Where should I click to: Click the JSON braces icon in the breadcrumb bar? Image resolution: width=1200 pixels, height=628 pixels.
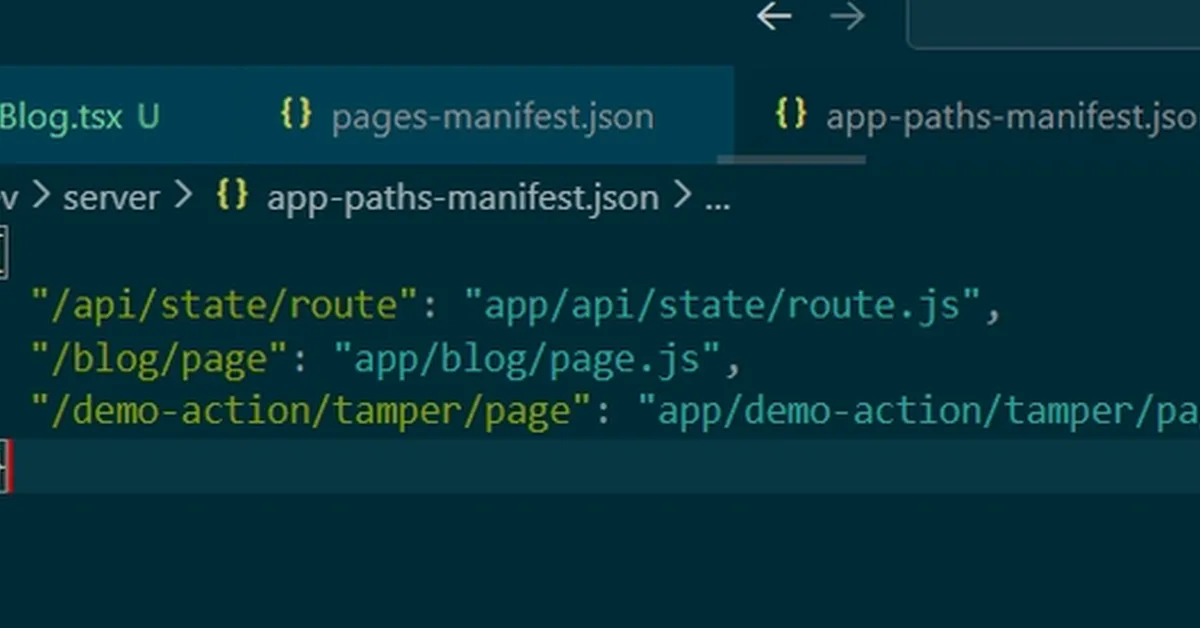232,197
